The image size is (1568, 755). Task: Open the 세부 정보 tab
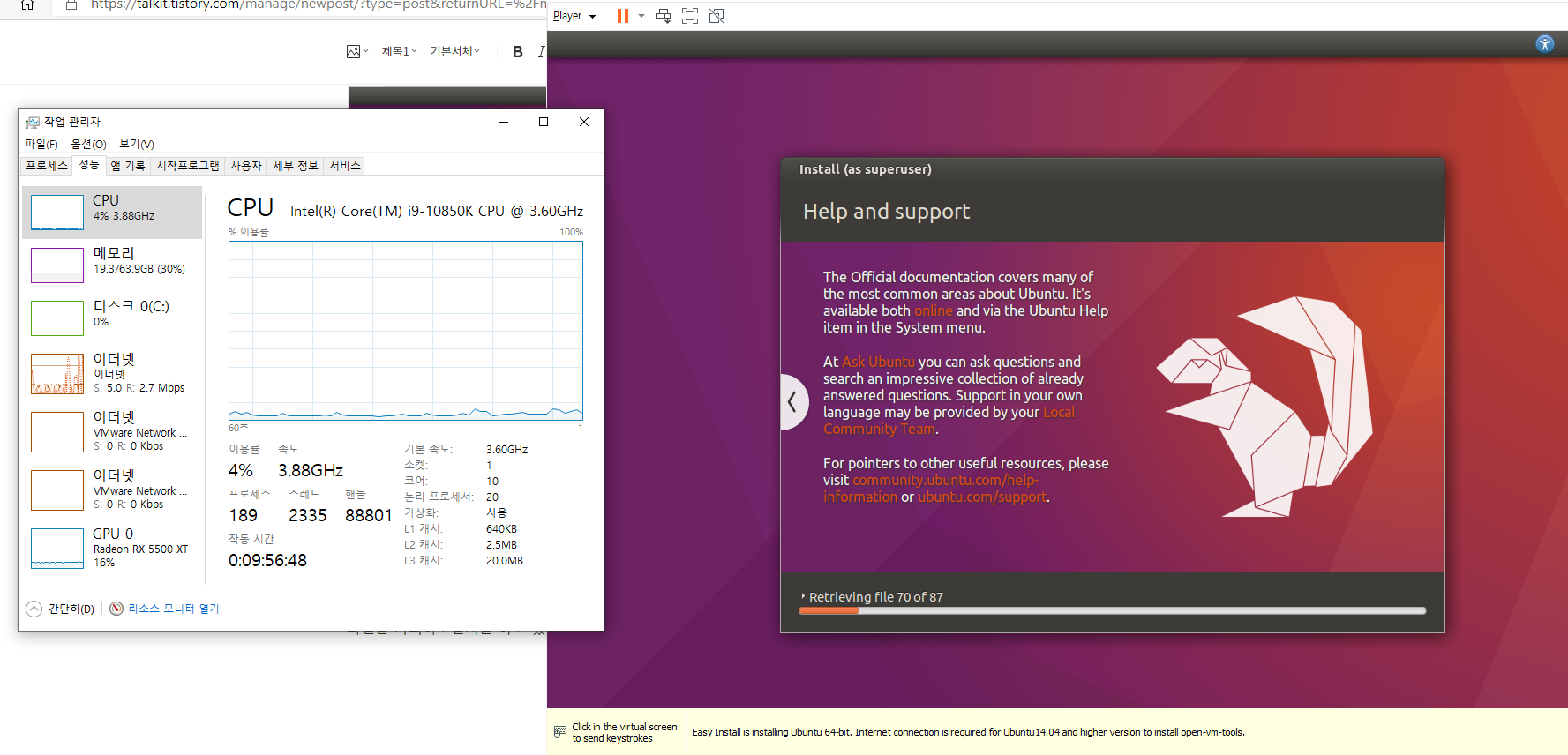click(x=295, y=166)
